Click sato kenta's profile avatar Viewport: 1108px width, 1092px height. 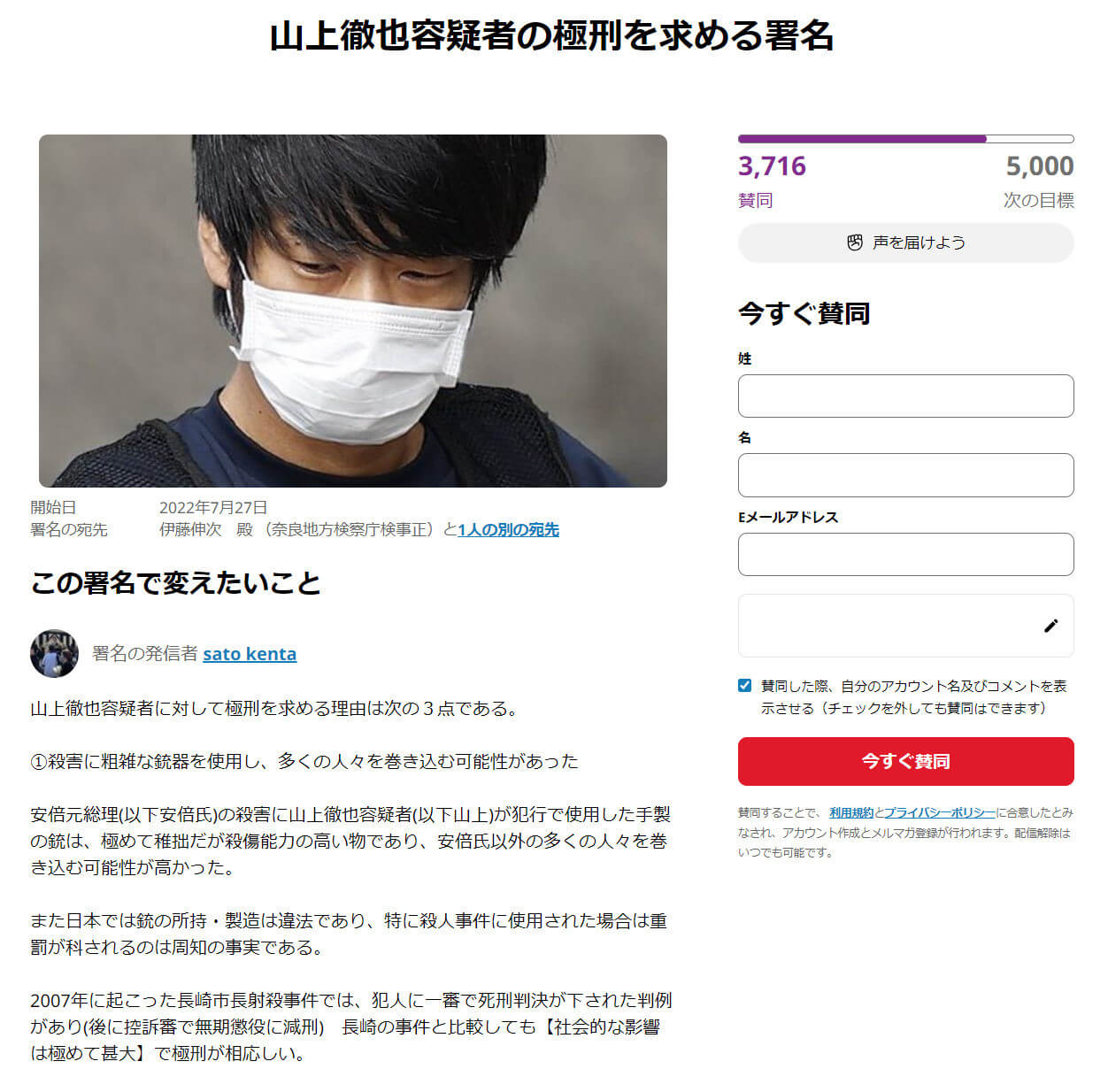[x=54, y=654]
